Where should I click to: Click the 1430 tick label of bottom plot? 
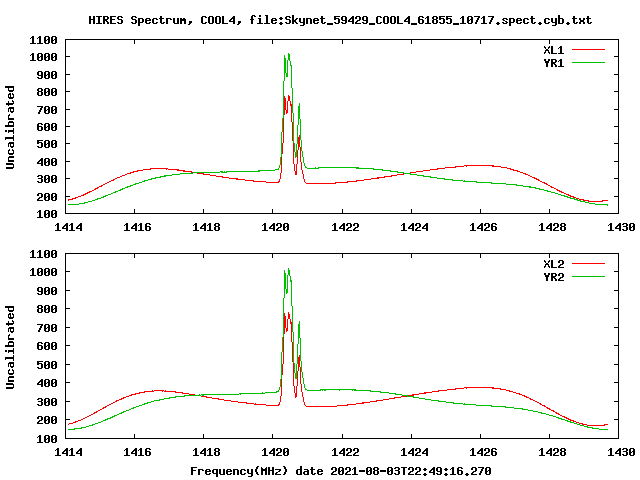(621, 452)
